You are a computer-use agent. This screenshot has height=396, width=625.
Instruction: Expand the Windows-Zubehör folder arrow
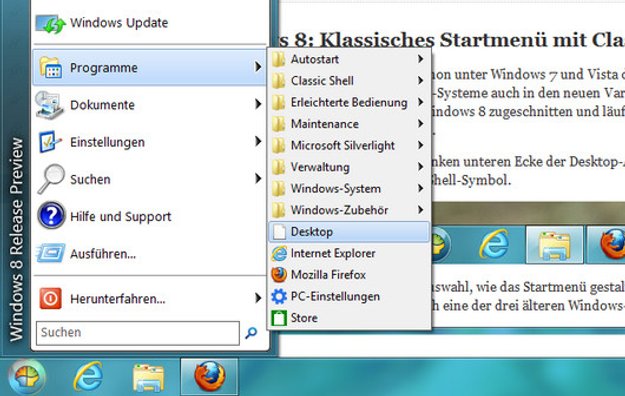coord(421,209)
